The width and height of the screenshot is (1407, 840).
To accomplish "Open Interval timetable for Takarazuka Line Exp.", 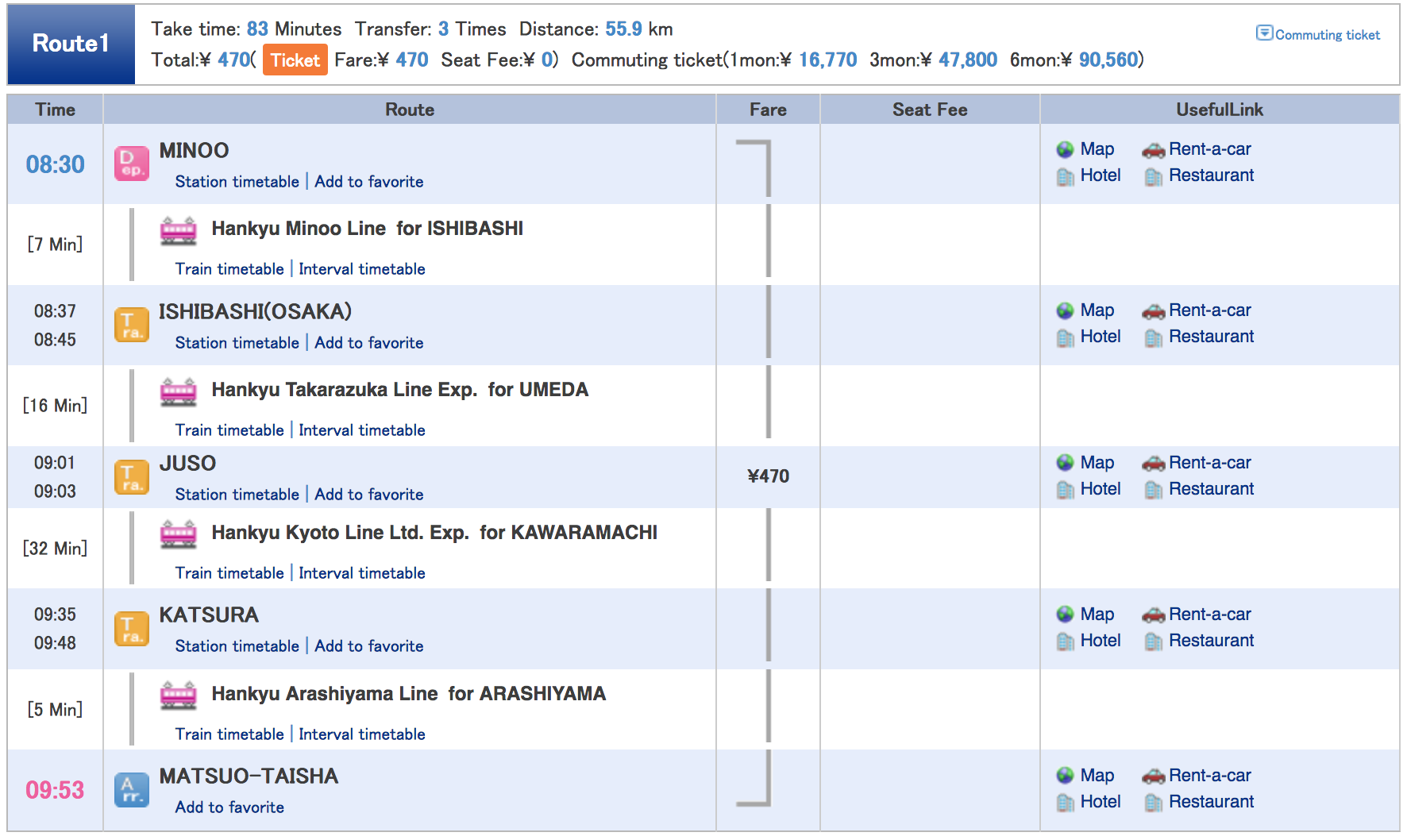I will pyautogui.click(x=362, y=430).
